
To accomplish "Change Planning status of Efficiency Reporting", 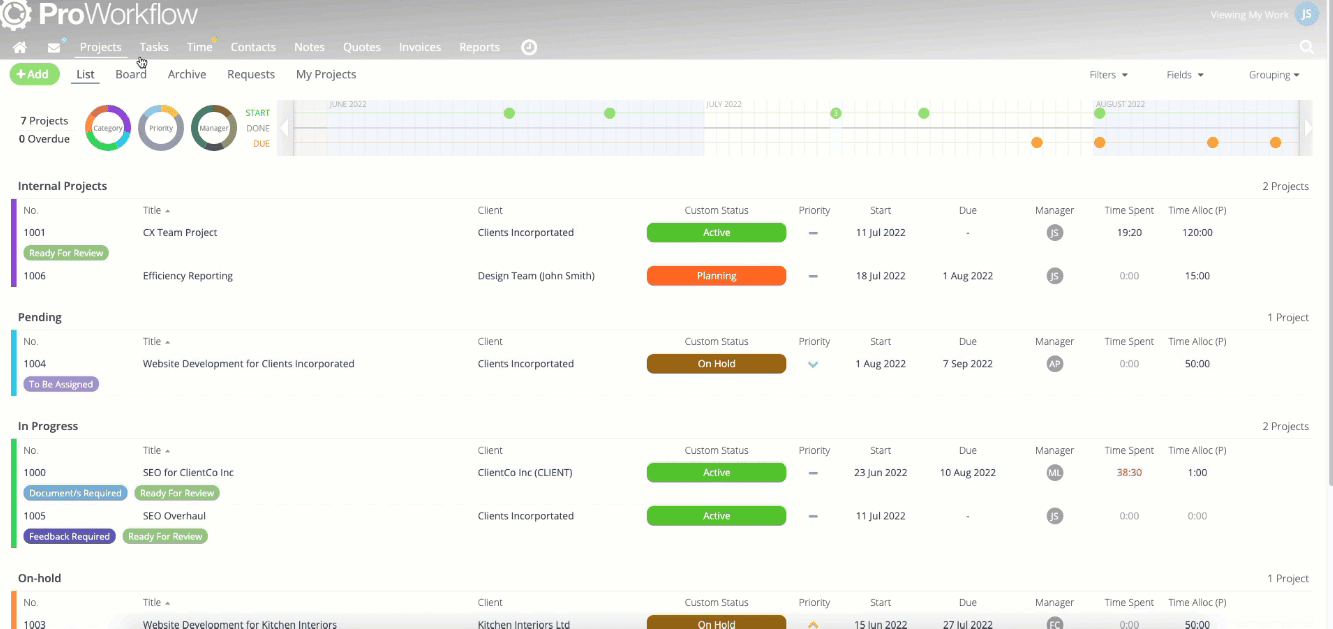I will [716, 276].
